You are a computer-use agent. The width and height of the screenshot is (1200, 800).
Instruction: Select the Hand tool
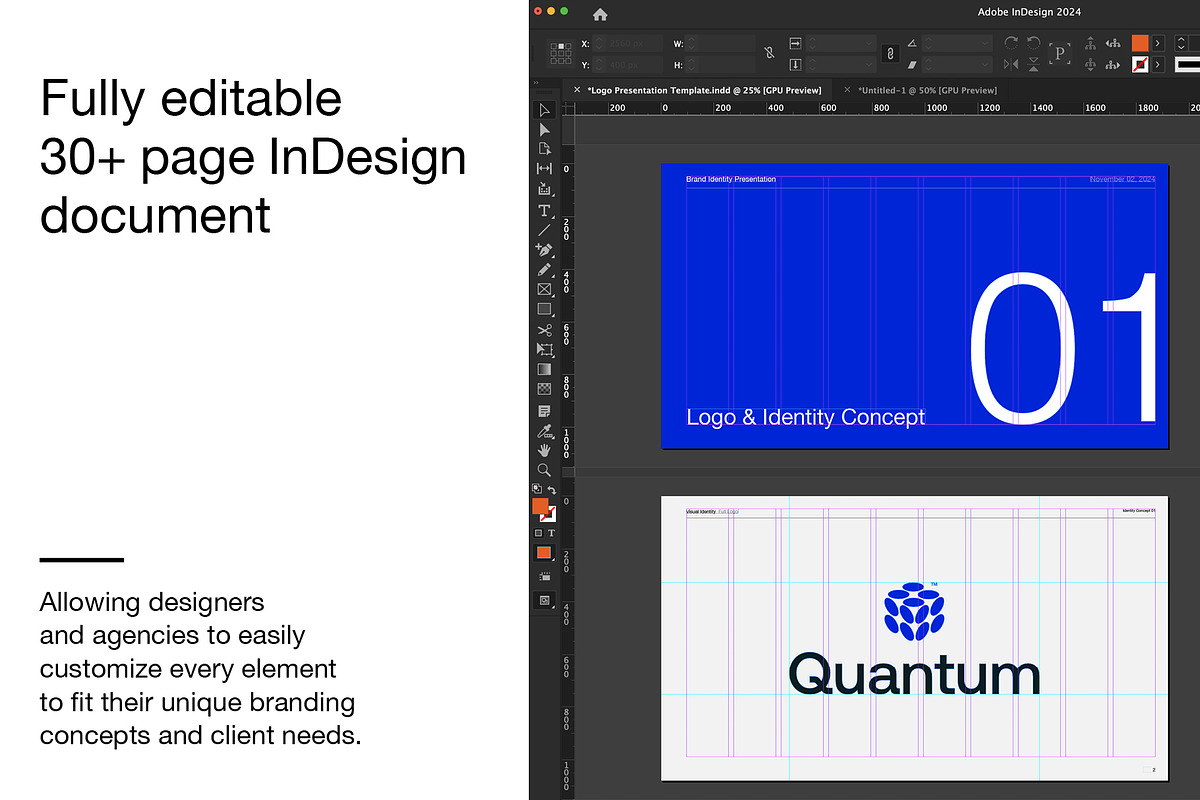[x=544, y=450]
